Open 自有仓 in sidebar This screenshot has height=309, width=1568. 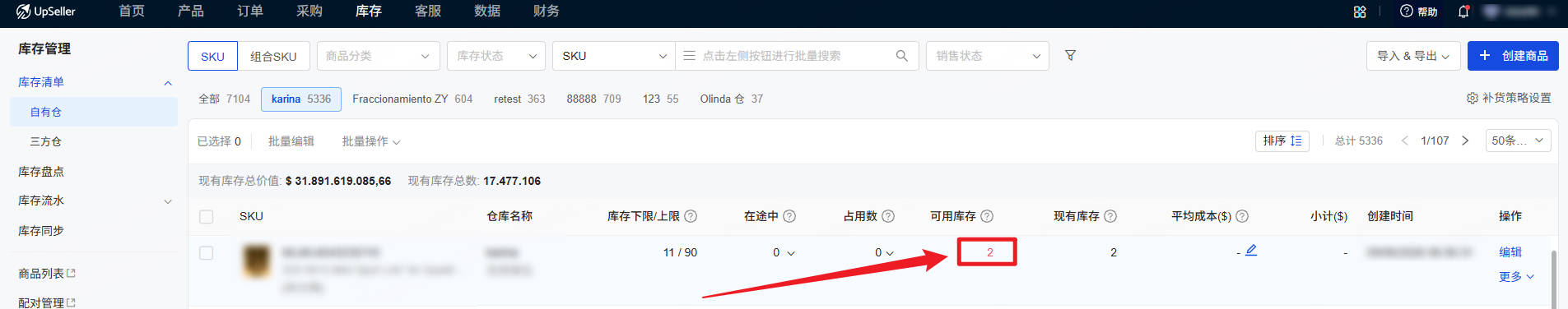(x=94, y=112)
